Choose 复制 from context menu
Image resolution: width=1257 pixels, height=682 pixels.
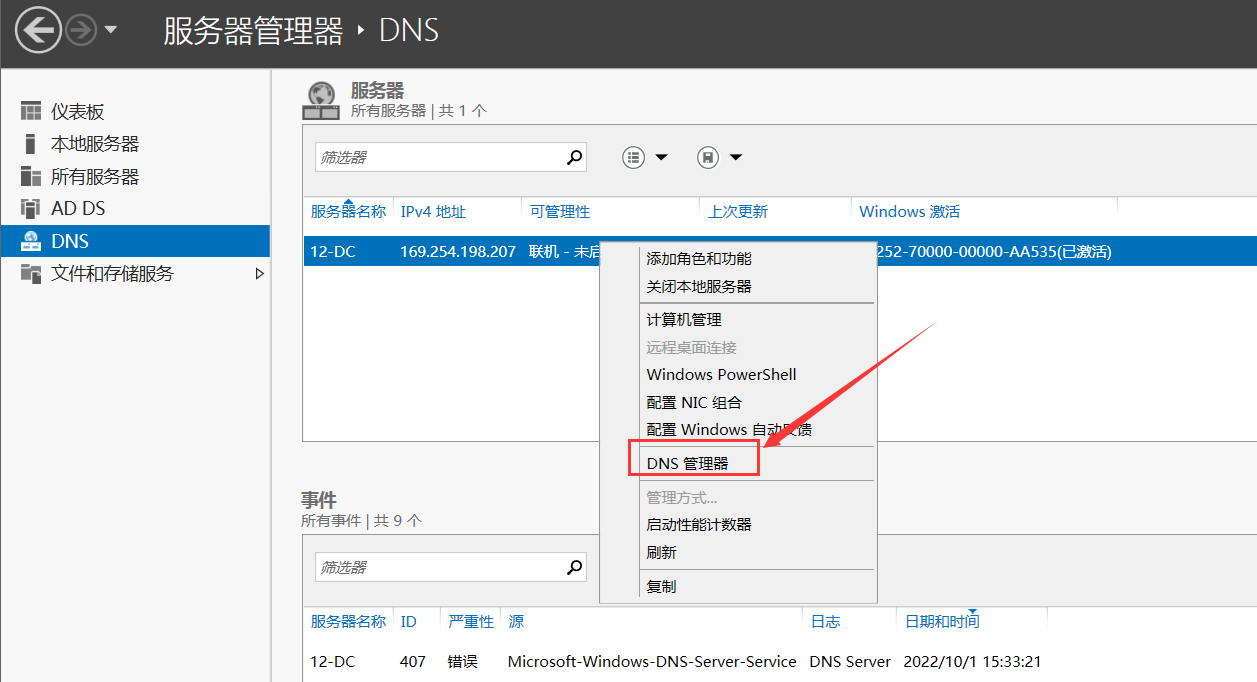pos(661,586)
